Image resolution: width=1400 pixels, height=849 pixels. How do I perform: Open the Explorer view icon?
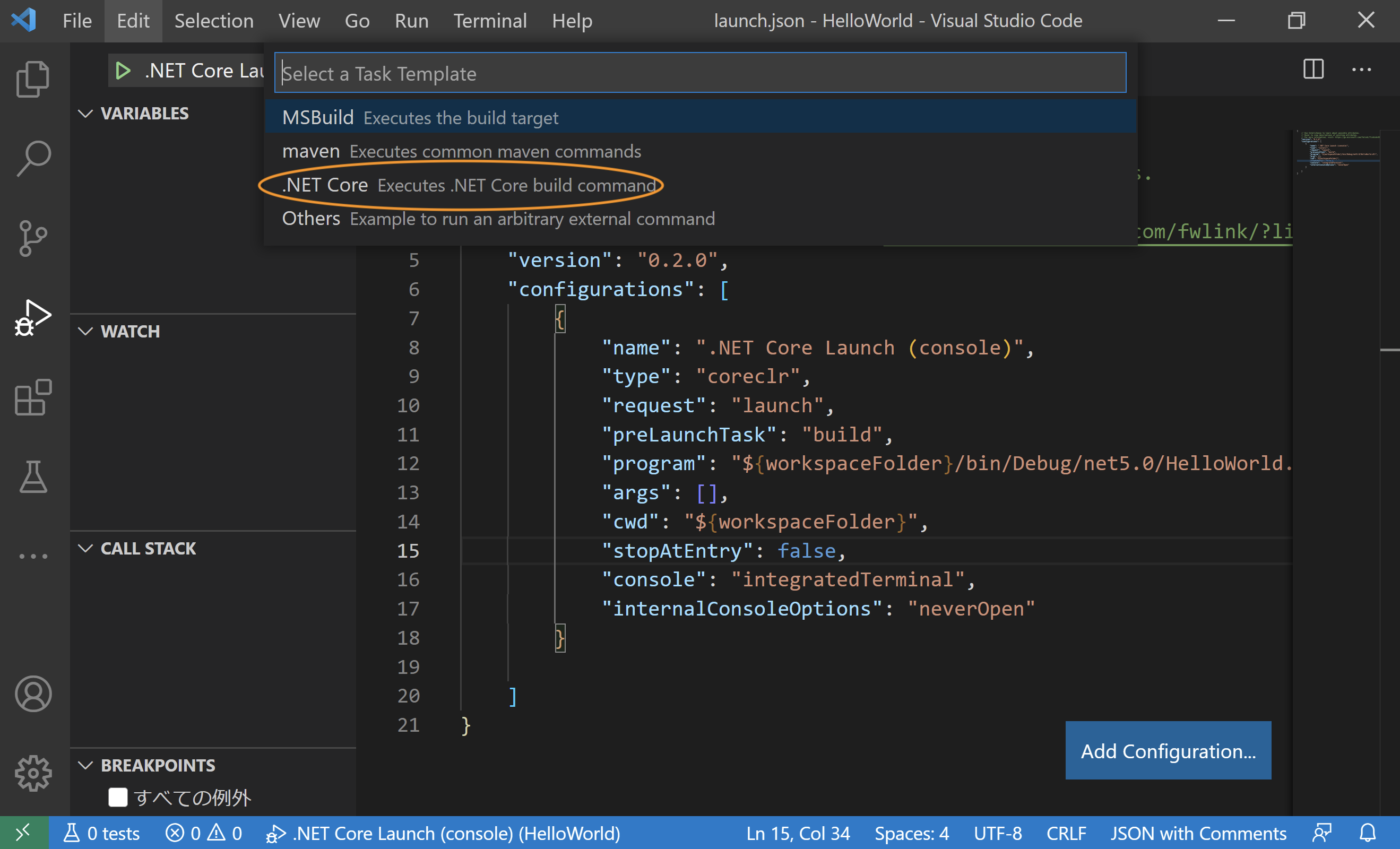click(x=33, y=79)
